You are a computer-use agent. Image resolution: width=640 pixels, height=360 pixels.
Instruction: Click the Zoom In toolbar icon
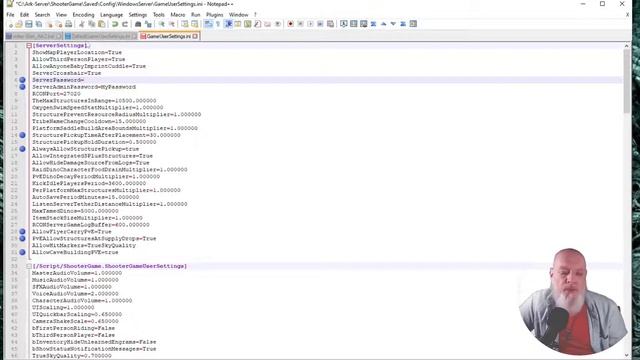click(x=162, y=24)
